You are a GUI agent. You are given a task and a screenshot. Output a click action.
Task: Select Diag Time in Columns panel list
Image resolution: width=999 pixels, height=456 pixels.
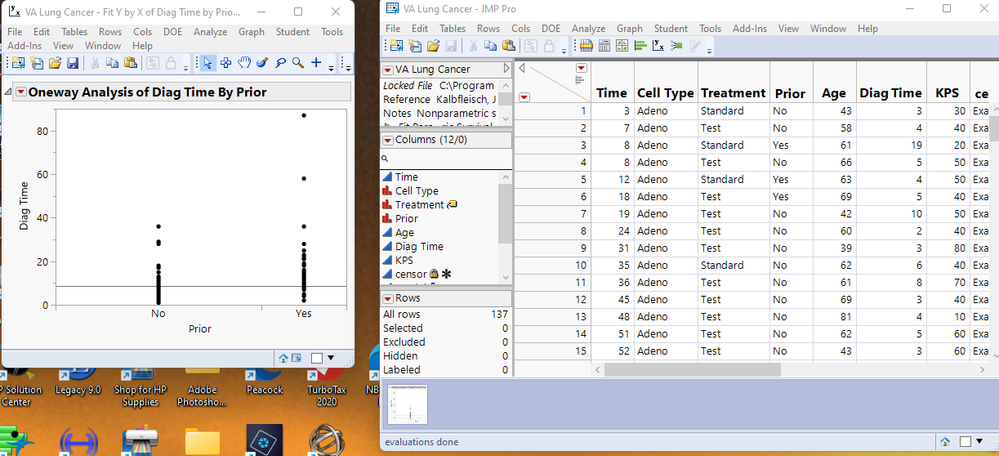click(419, 246)
